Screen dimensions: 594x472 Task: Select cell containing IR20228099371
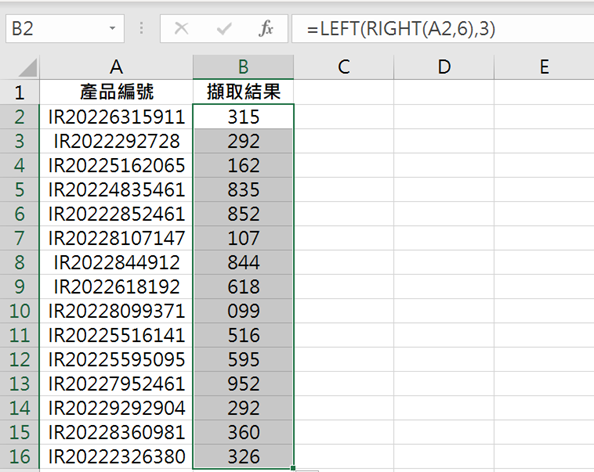coord(116,311)
